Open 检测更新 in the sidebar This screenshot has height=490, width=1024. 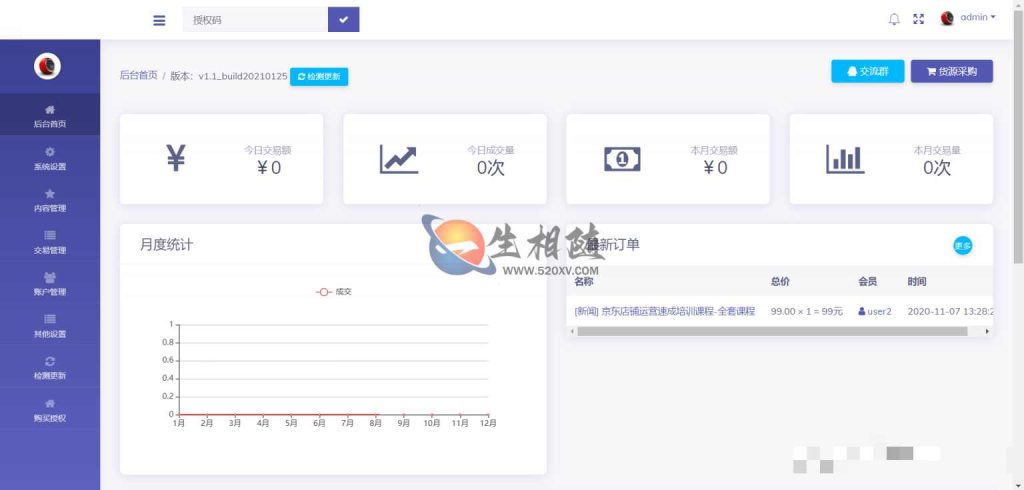coord(50,368)
